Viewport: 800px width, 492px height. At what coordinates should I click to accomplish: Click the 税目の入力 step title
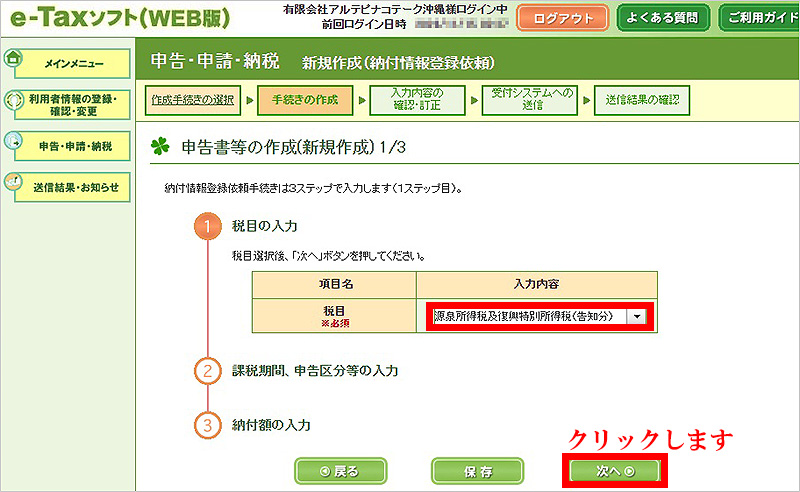coord(264,226)
